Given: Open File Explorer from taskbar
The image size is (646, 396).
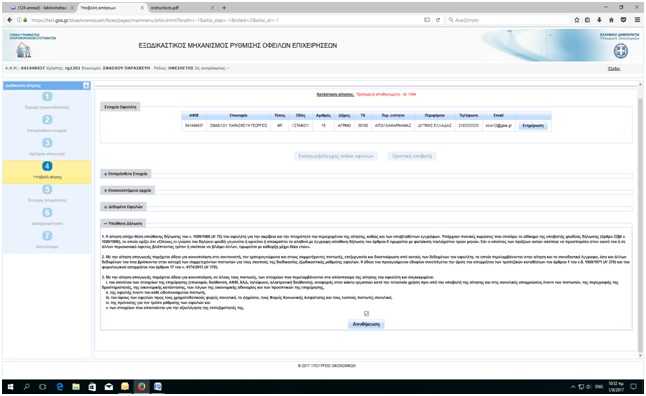Looking at the screenshot, I should click(76, 387).
